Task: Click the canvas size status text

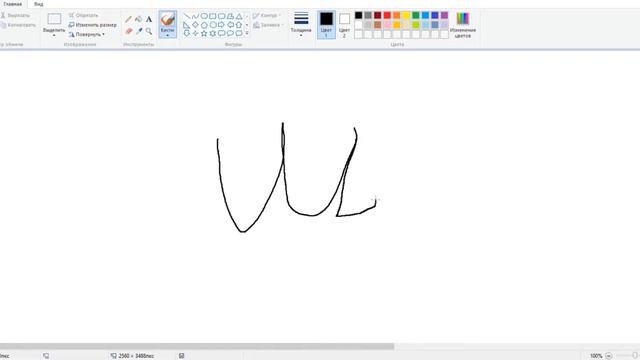Action: [x=136, y=356]
